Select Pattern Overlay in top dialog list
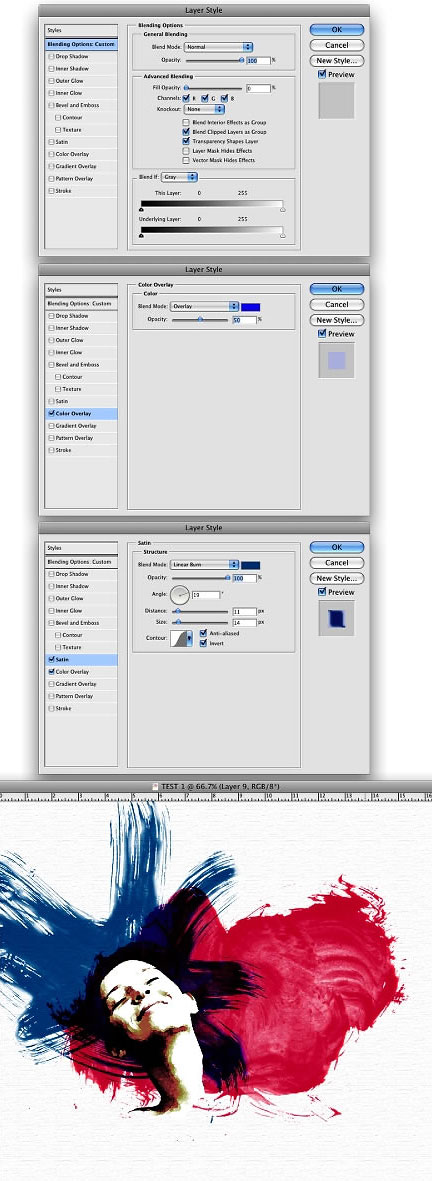 [81, 179]
